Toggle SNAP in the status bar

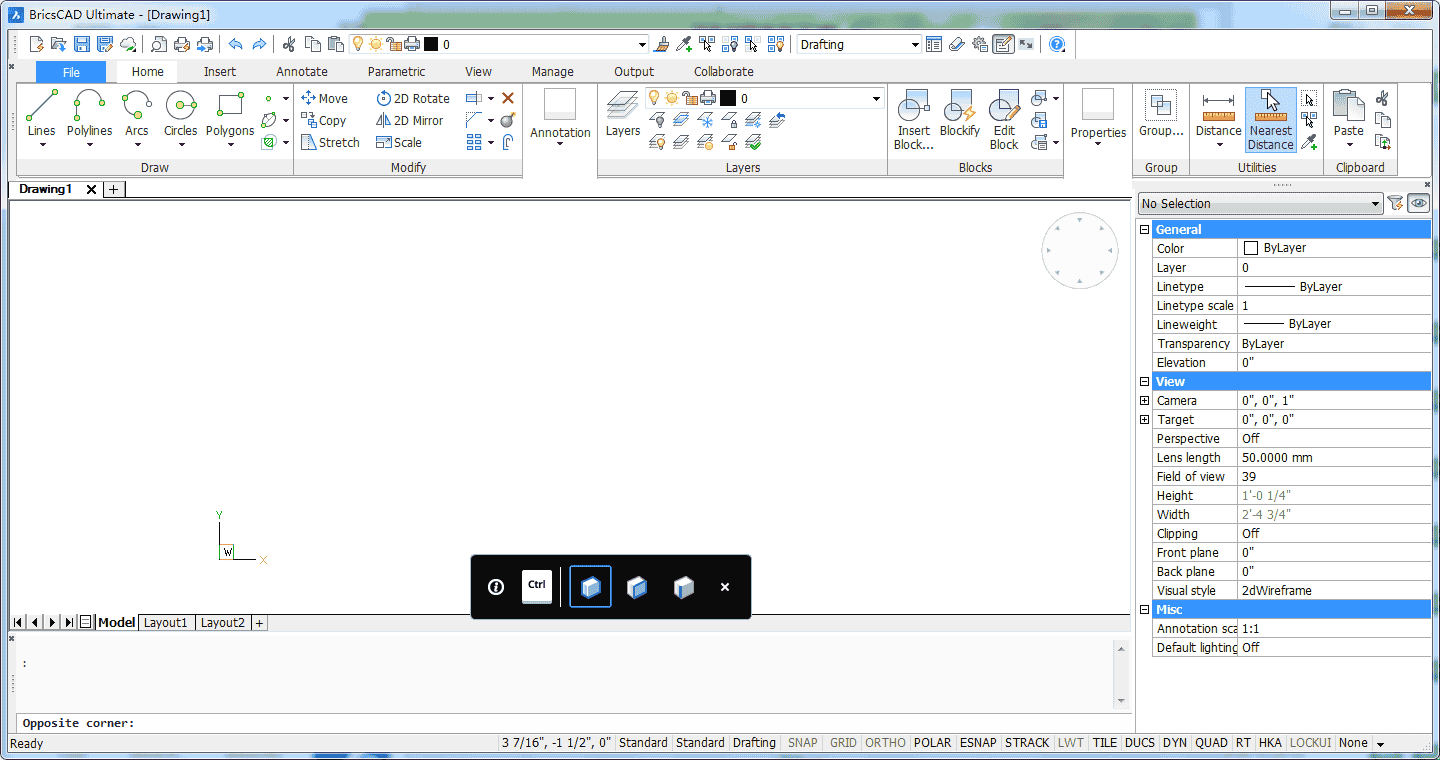pyautogui.click(x=802, y=743)
